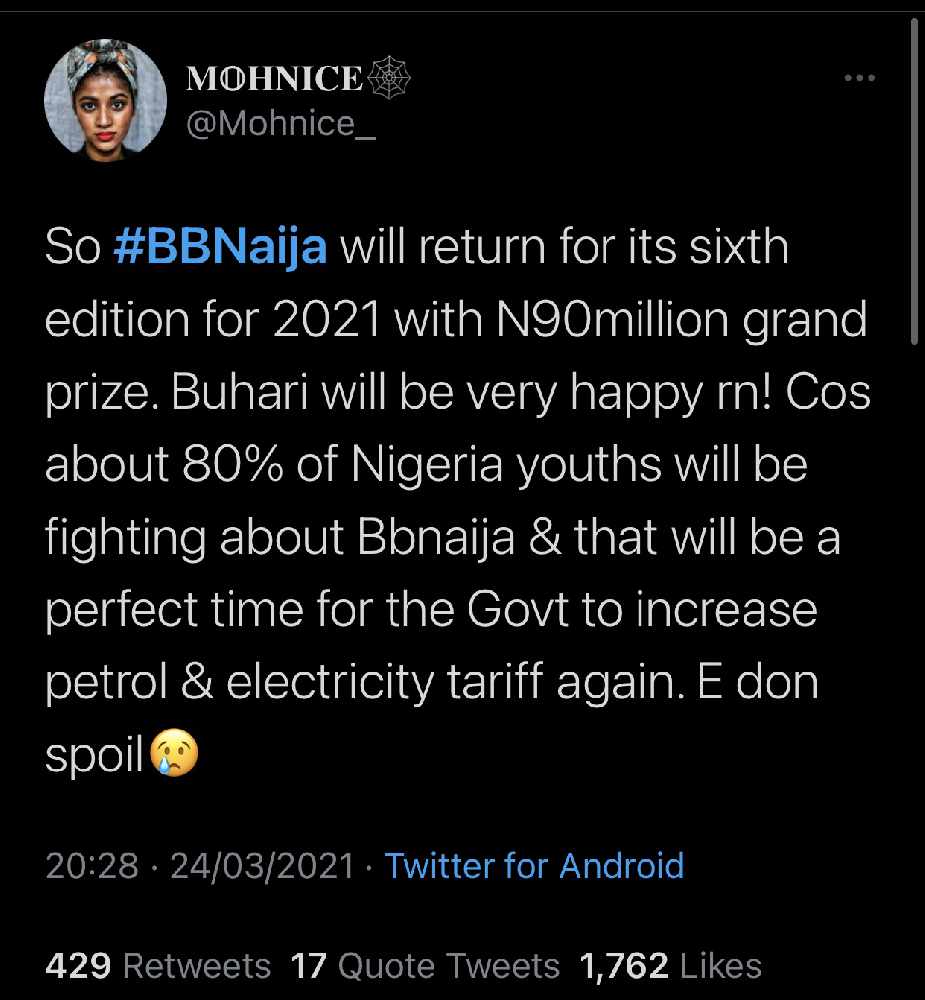
Task: View the 429 Retweets list
Action: coord(158,966)
